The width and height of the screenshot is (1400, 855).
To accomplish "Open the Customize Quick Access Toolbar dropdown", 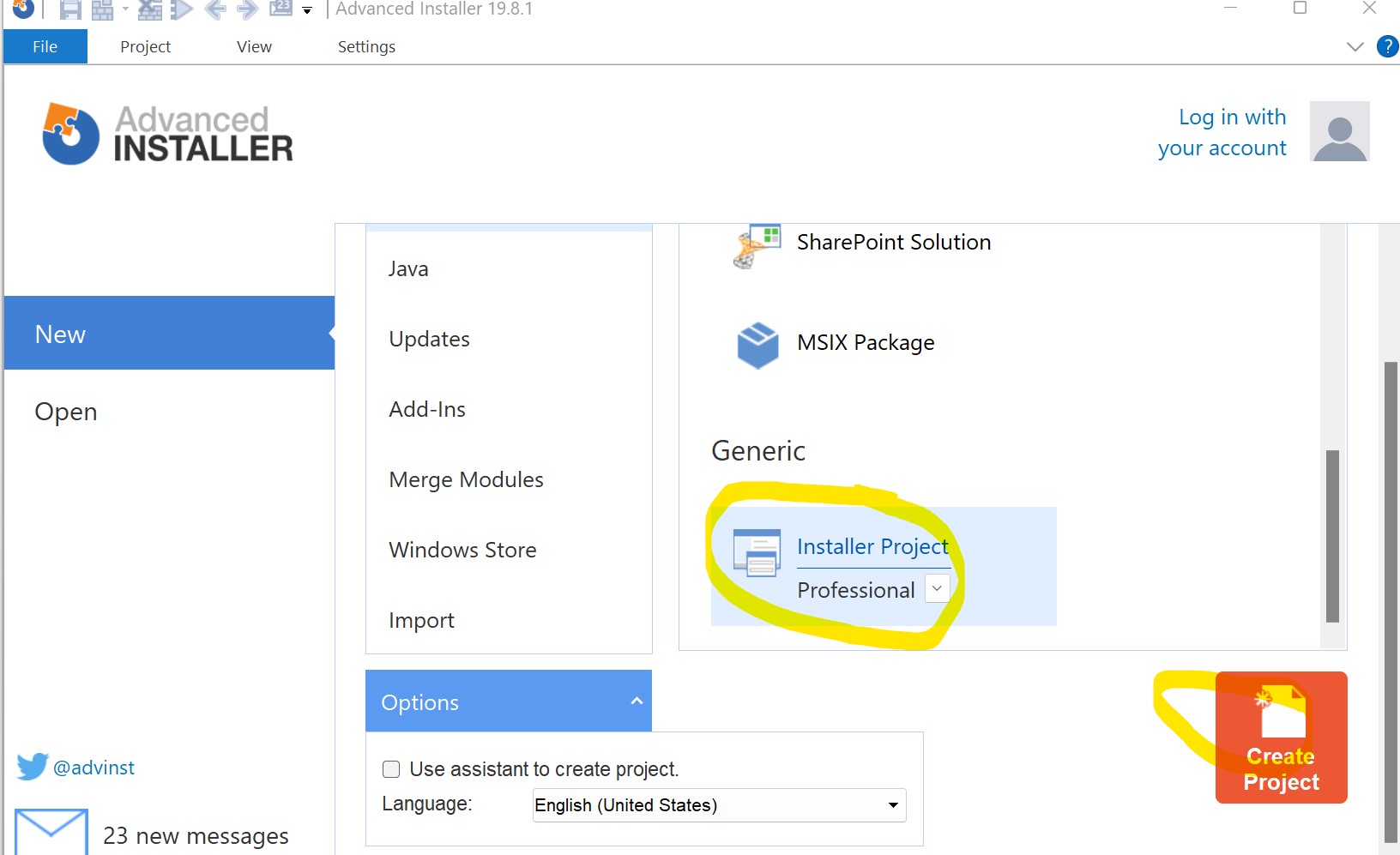I will point(307,10).
